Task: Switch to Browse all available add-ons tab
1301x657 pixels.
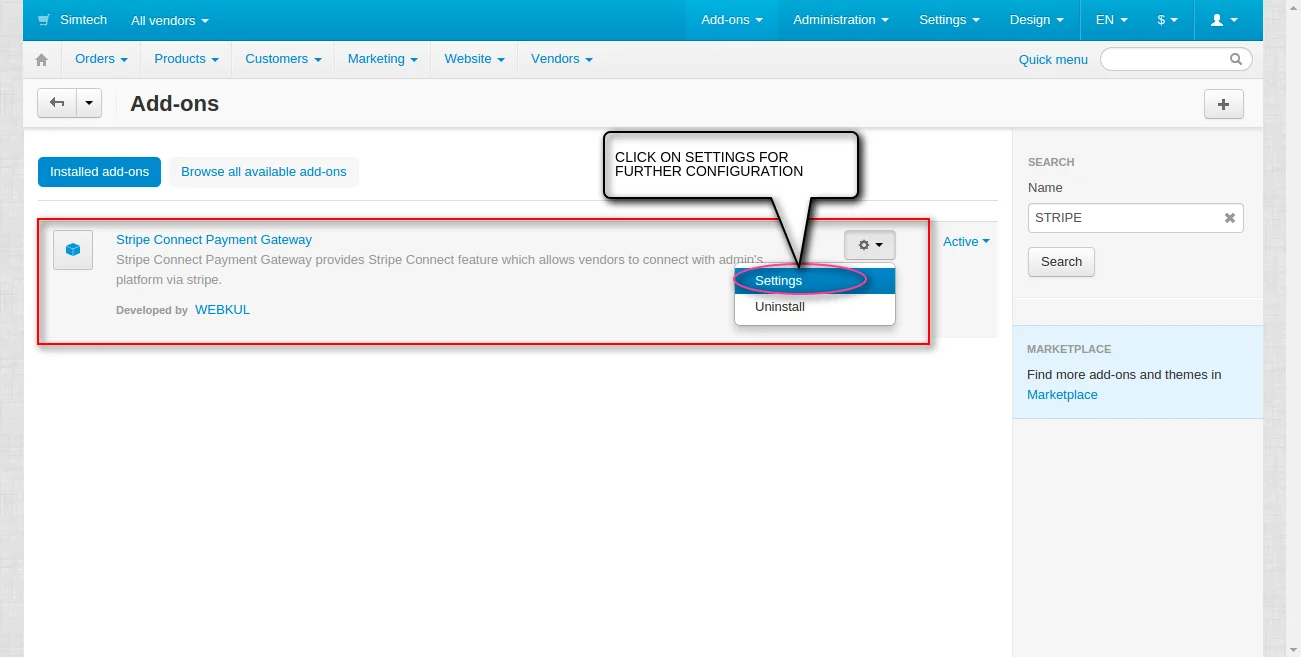Action: [x=264, y=172]
